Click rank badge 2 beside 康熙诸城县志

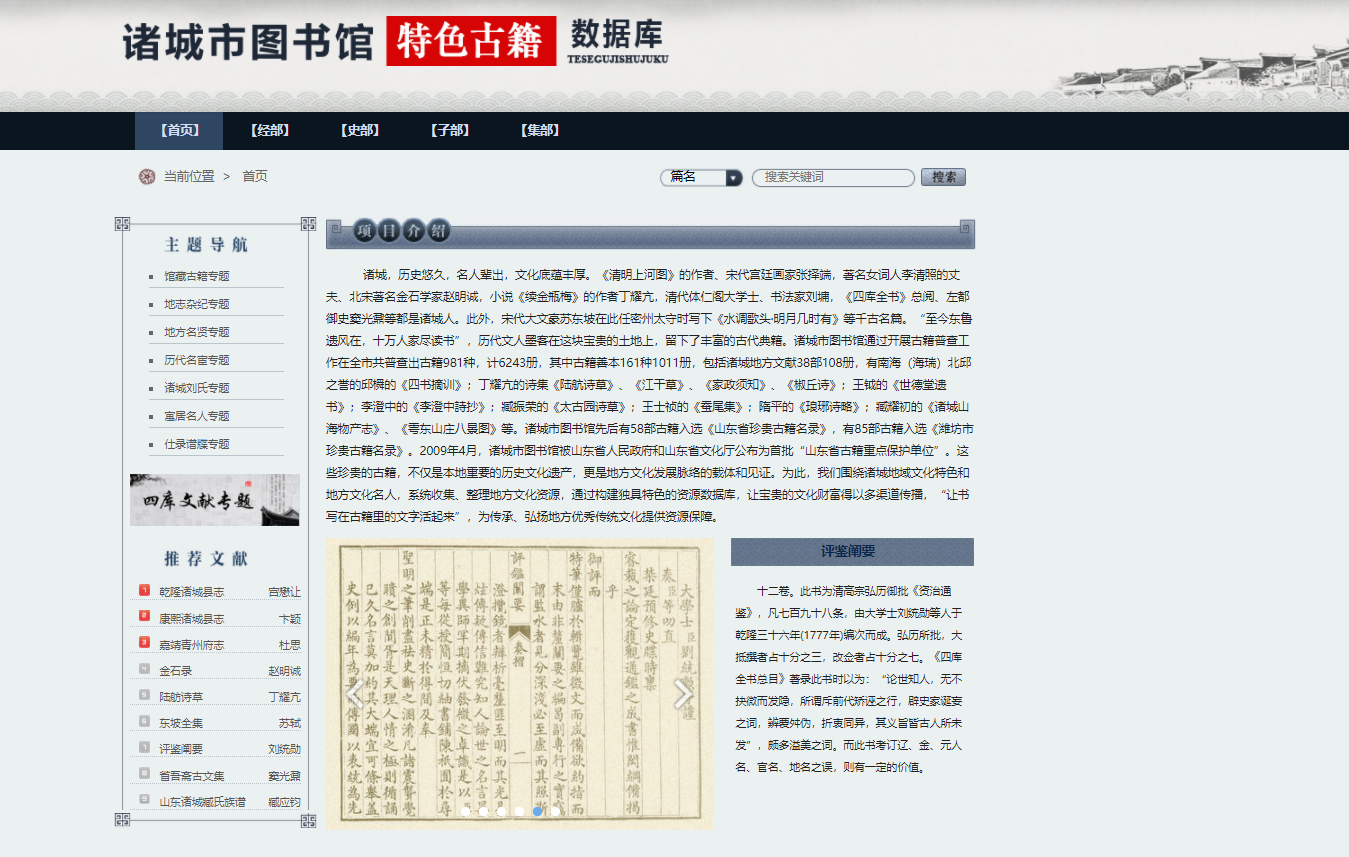click(144, 616)
